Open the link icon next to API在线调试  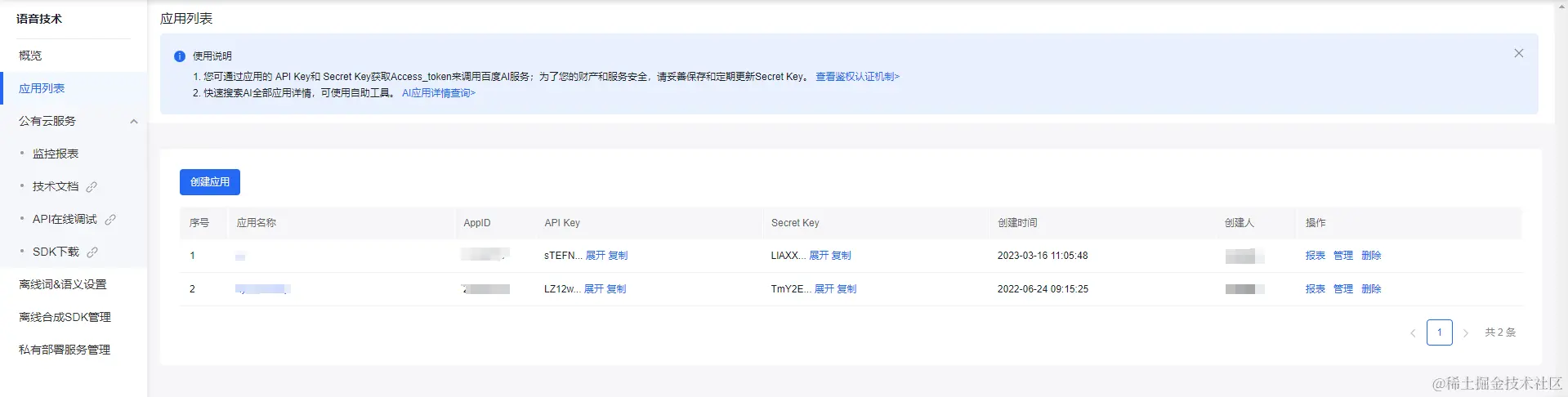(x=110, y=220)
